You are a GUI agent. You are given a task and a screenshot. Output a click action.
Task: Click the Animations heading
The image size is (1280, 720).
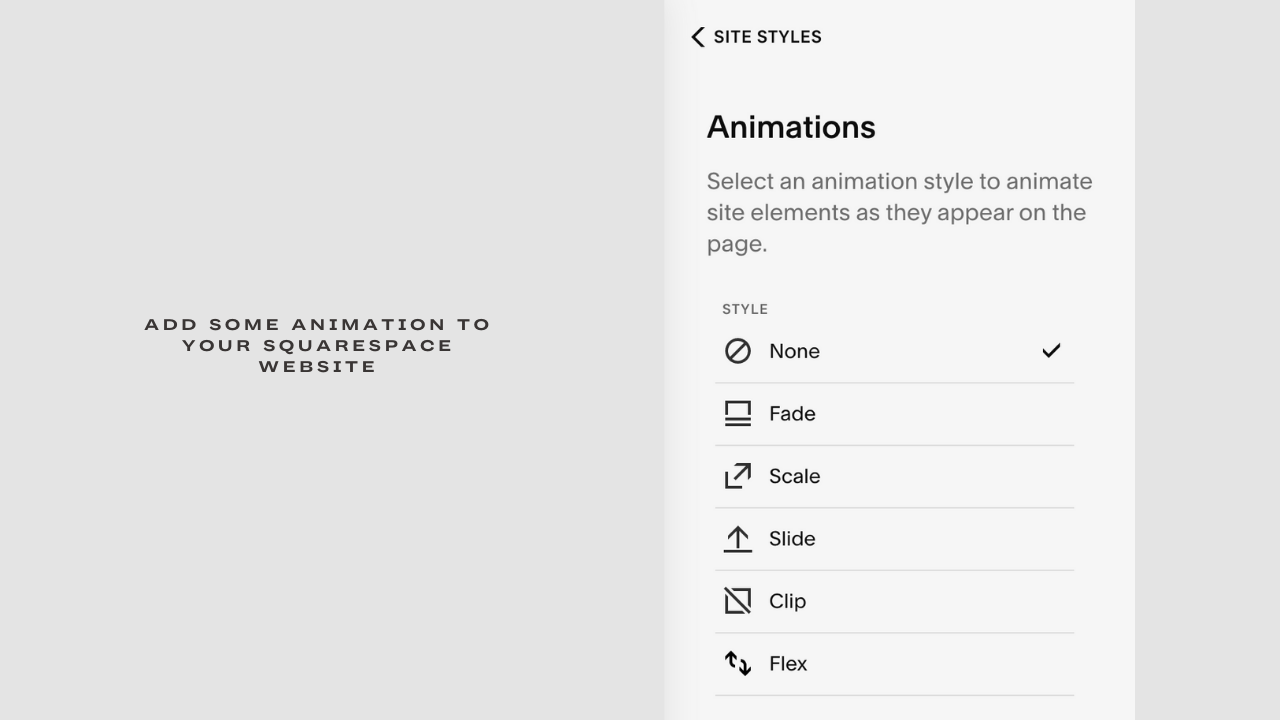pos(791,127)
